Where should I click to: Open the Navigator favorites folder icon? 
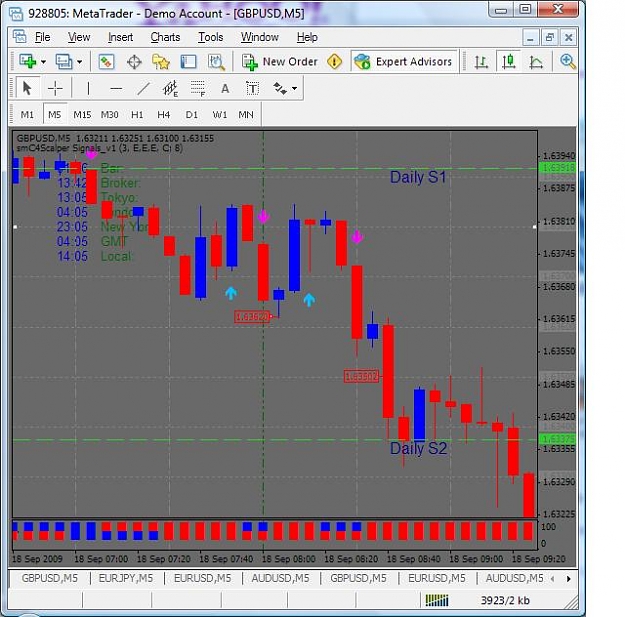[x=161, y=62]
